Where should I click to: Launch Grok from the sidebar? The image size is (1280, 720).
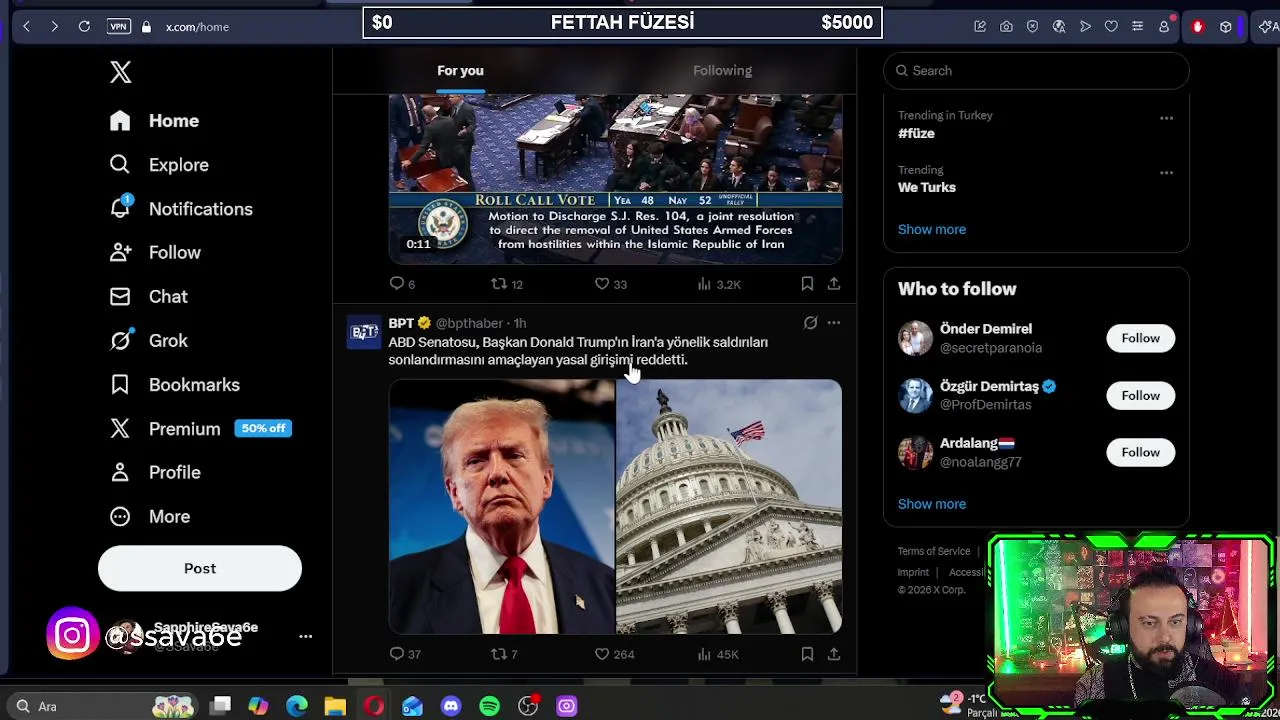click(x=149, y=341)
